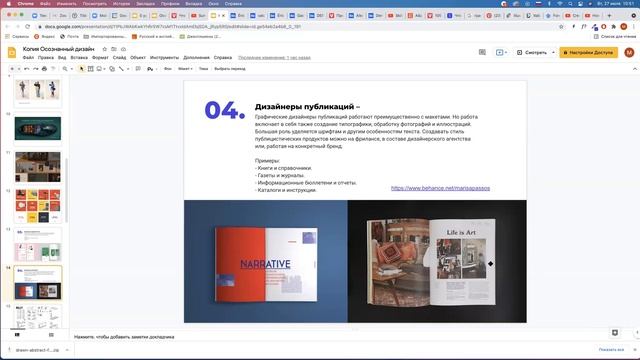Check cloud save status icon
Image resolution: width=640 pixels, height=360 pixels.
(x=123, y=49)
